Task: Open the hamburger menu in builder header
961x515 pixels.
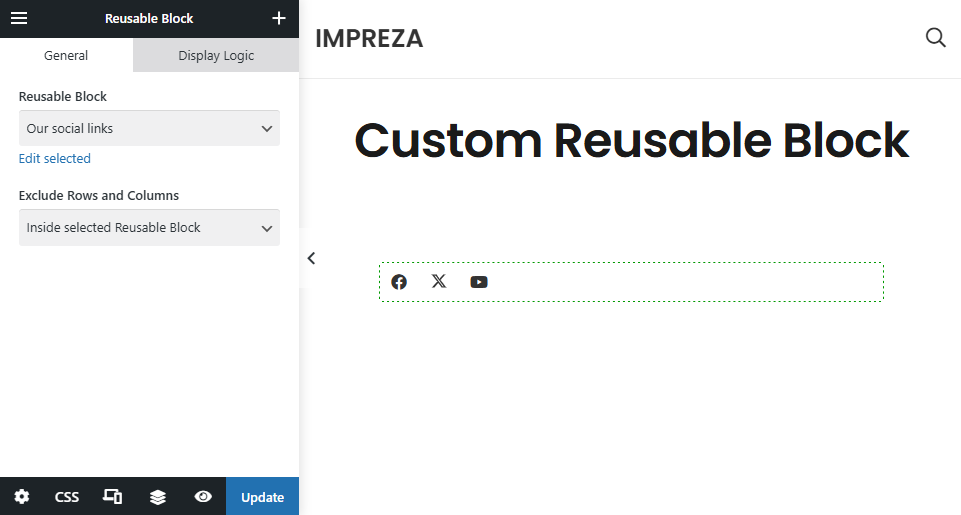Action: 19,18
